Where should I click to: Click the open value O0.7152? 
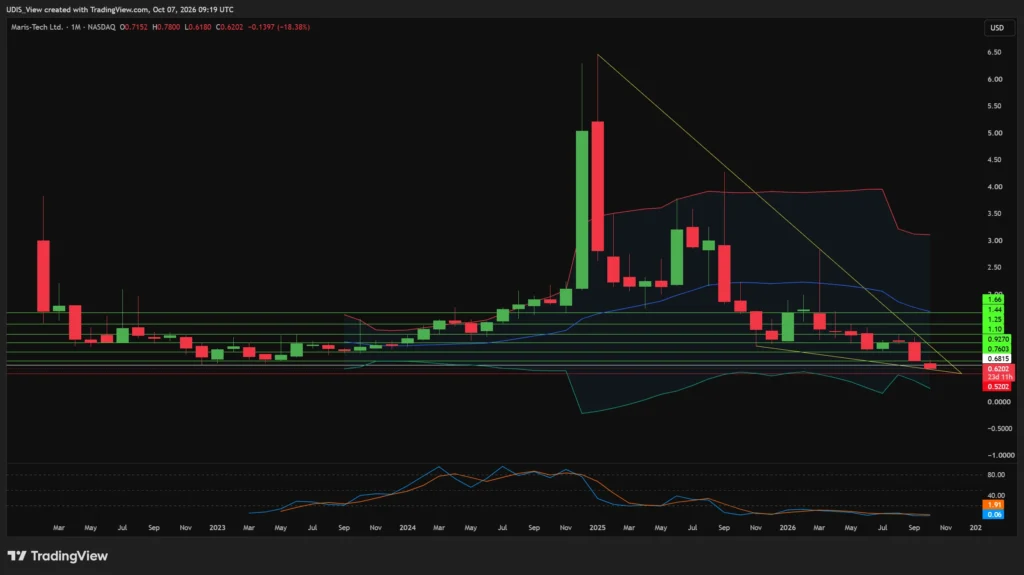[134, 27]
